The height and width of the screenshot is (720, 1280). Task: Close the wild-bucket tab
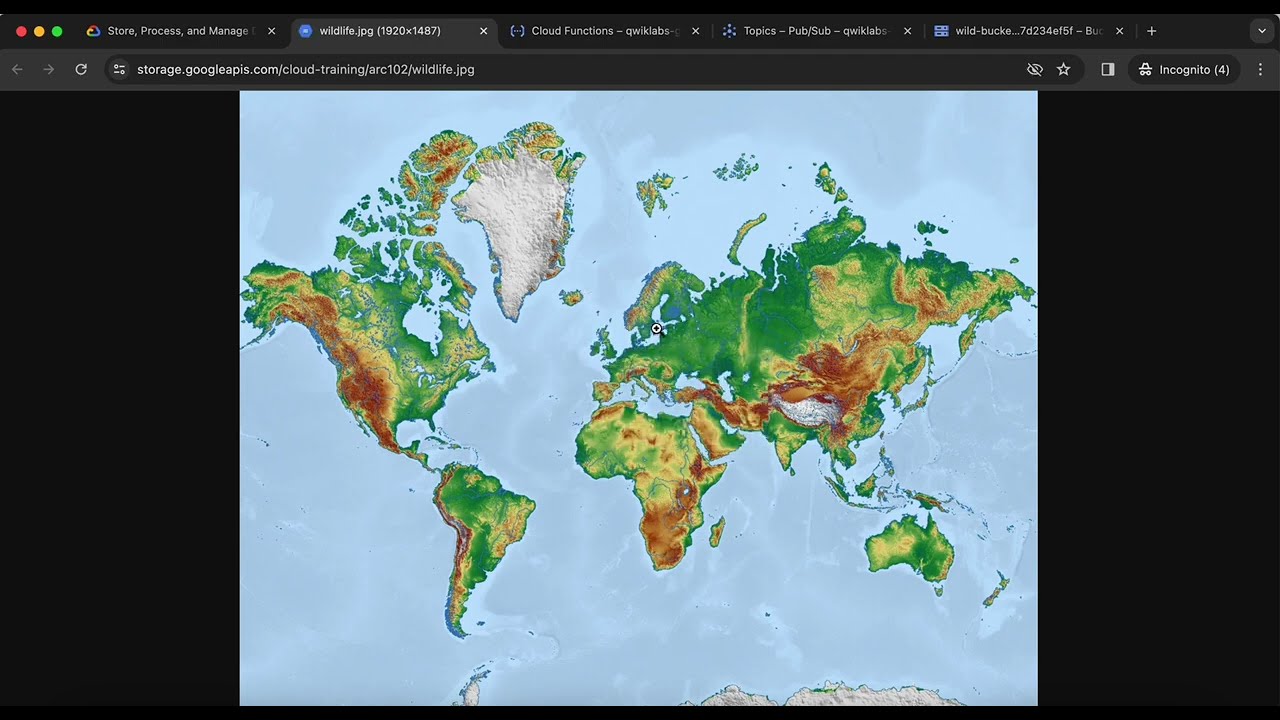point(1120,31)
